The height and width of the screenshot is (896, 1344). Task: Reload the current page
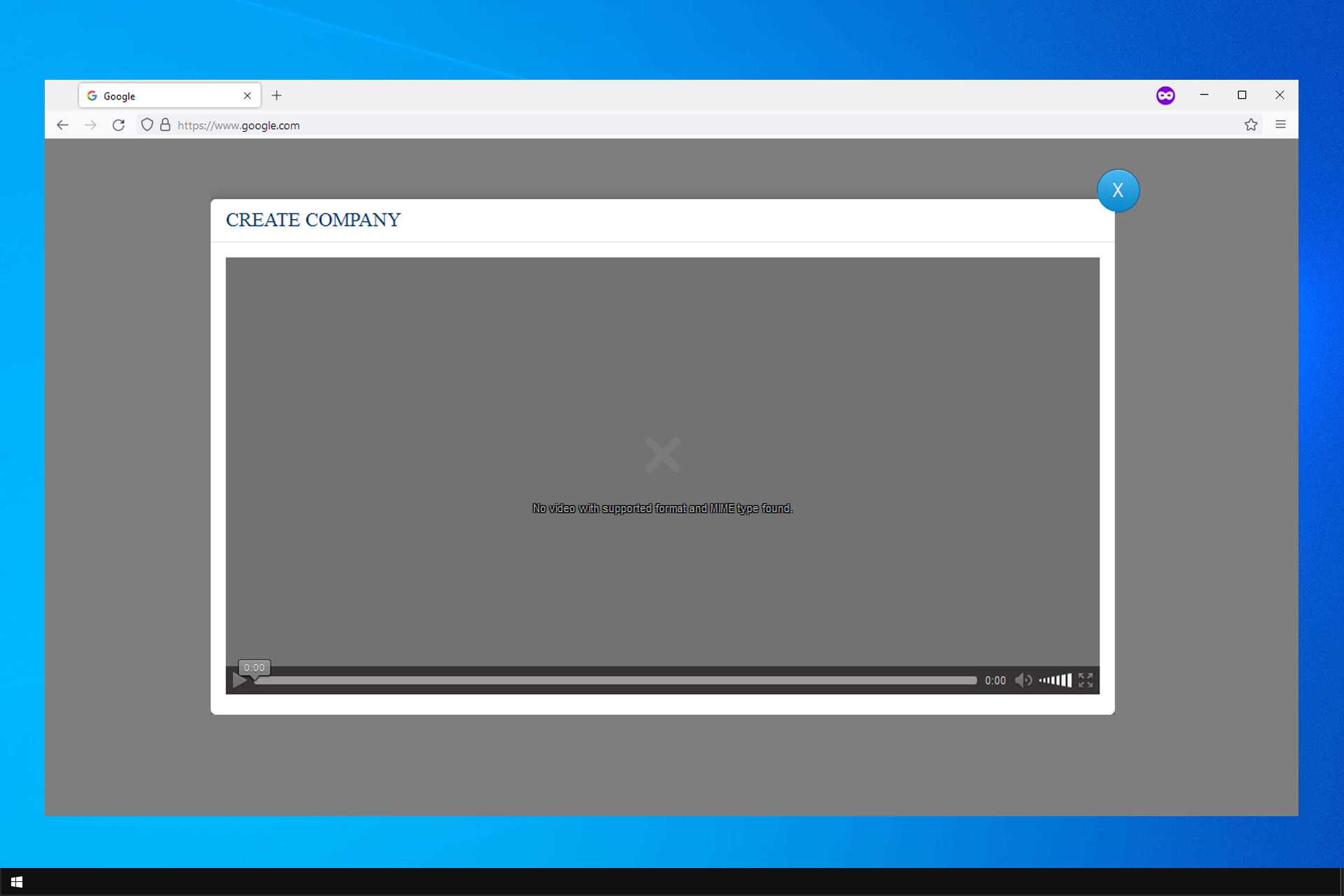click(118, 125)
